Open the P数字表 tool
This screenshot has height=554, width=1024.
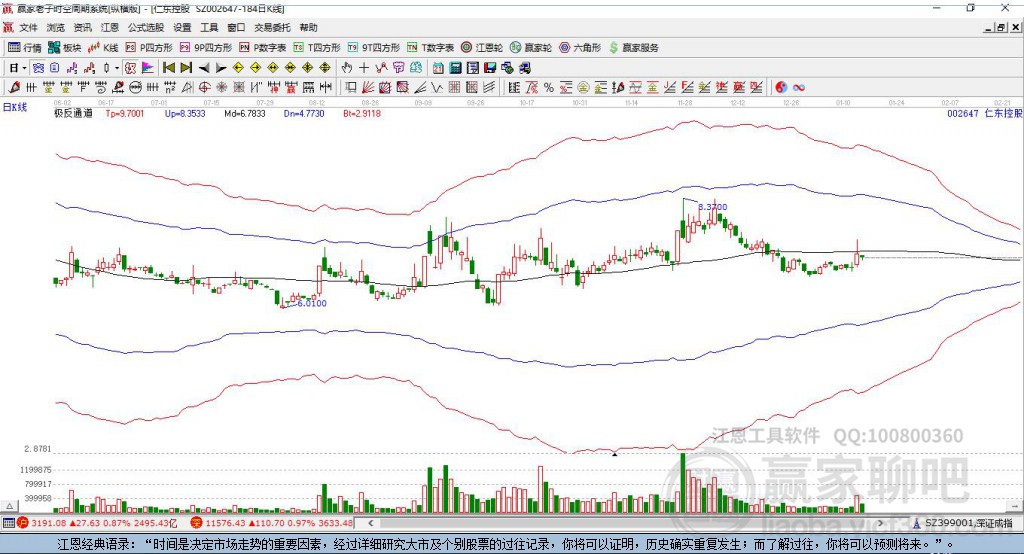tap(263, 48)
